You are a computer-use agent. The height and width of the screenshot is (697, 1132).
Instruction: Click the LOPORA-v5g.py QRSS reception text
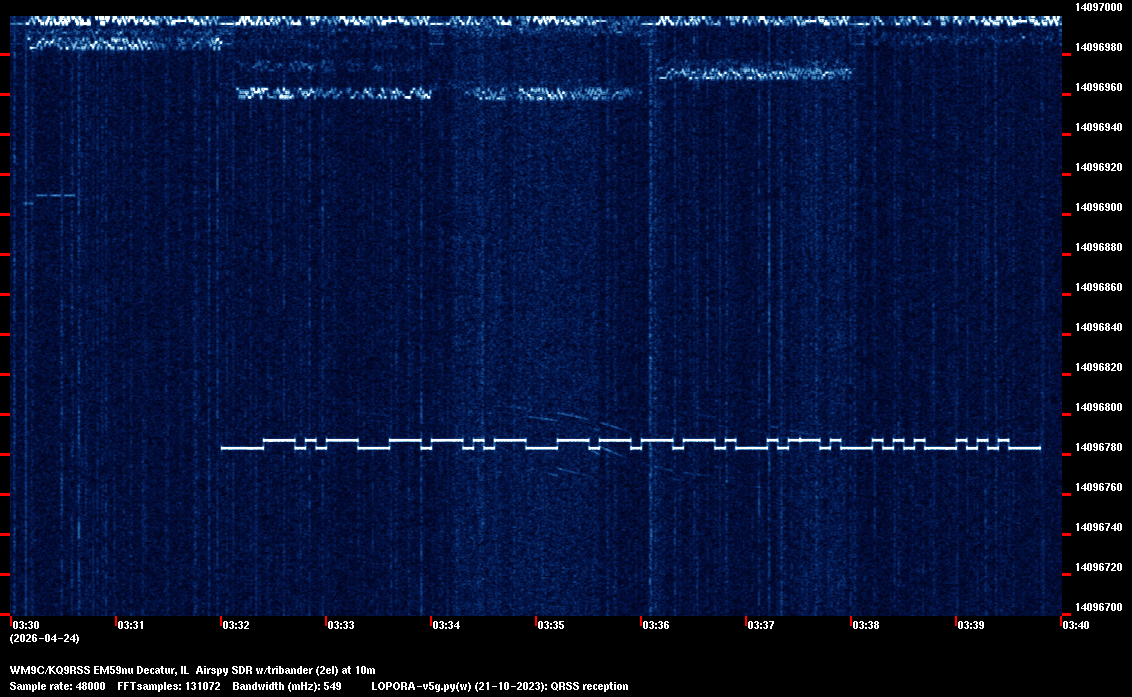(499, 686)
